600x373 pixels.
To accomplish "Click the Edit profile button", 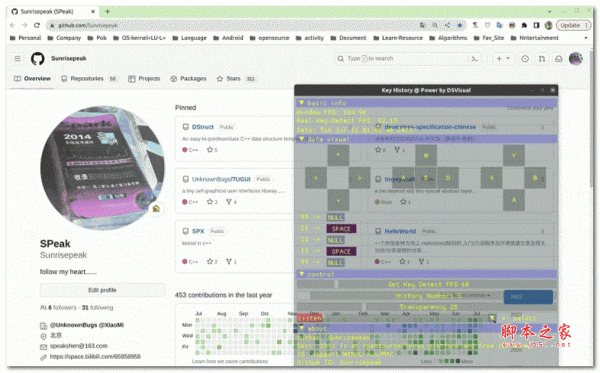I will click(x=103, y=290).
